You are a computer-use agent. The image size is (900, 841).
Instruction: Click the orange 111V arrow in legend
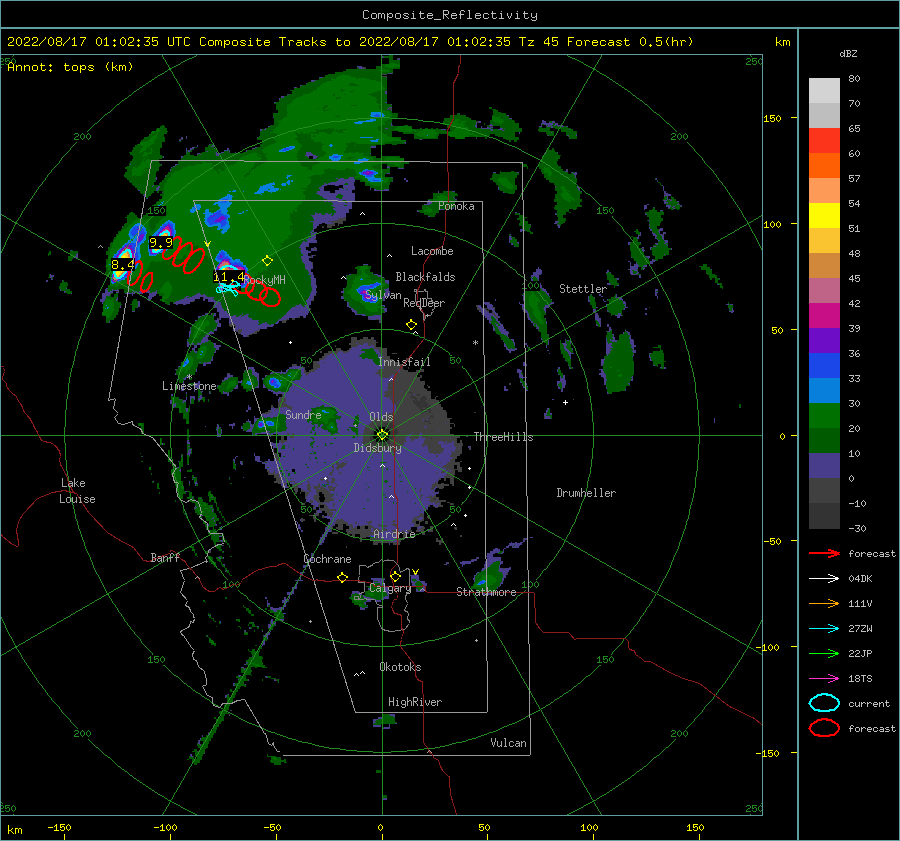(x=824, y=603)
